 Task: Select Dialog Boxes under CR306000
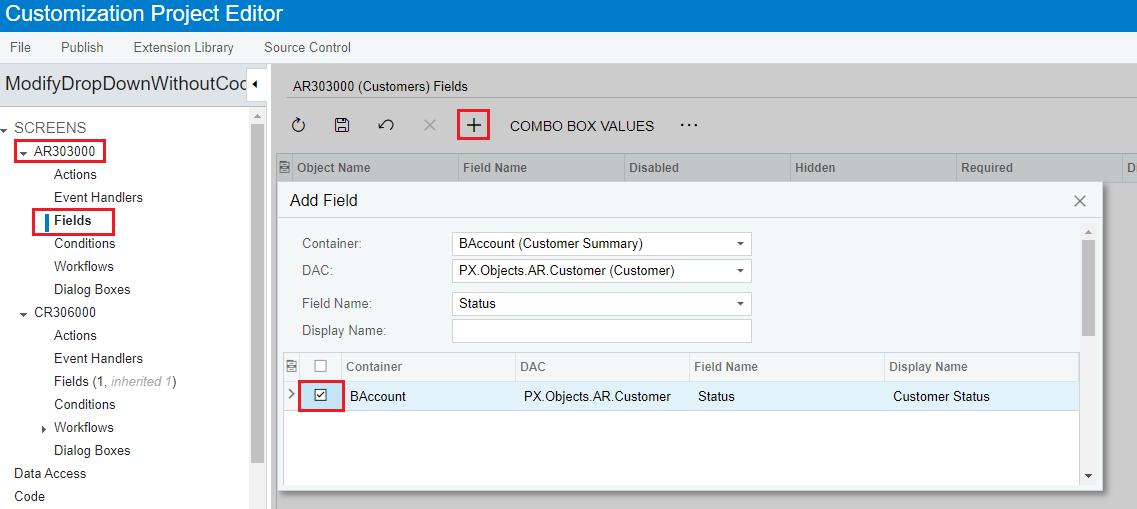[92, 450]
